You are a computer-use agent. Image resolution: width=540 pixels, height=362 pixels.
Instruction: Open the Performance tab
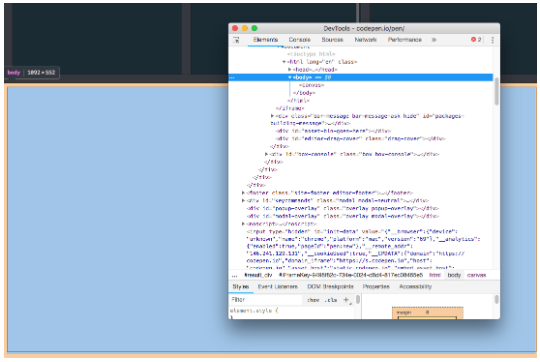tap(405, 40)
